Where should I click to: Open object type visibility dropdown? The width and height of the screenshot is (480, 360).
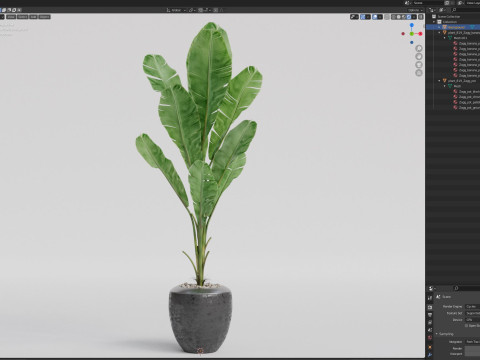pyautogui.click(x=354, y=17)
